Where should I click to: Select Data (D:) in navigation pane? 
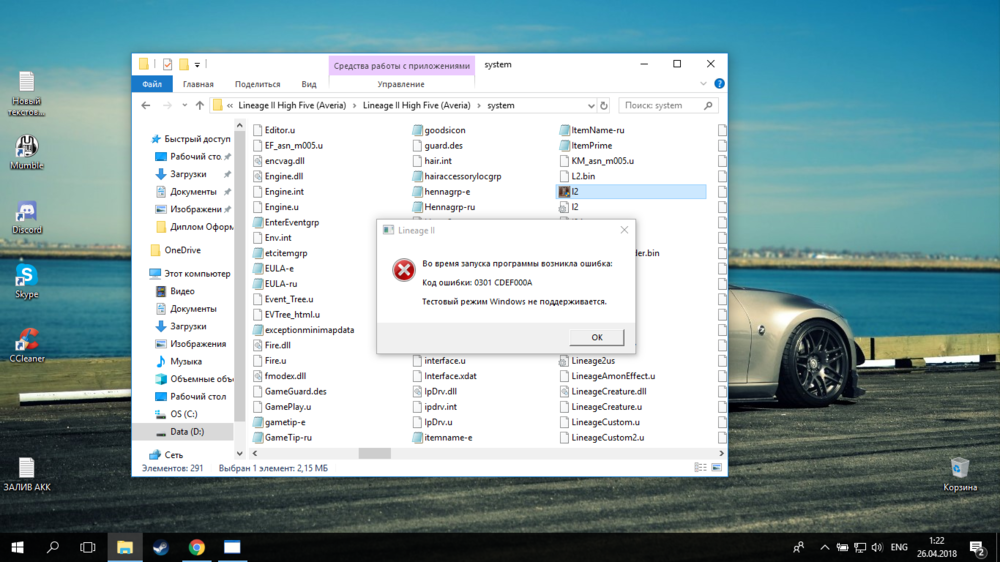(186, 432)
